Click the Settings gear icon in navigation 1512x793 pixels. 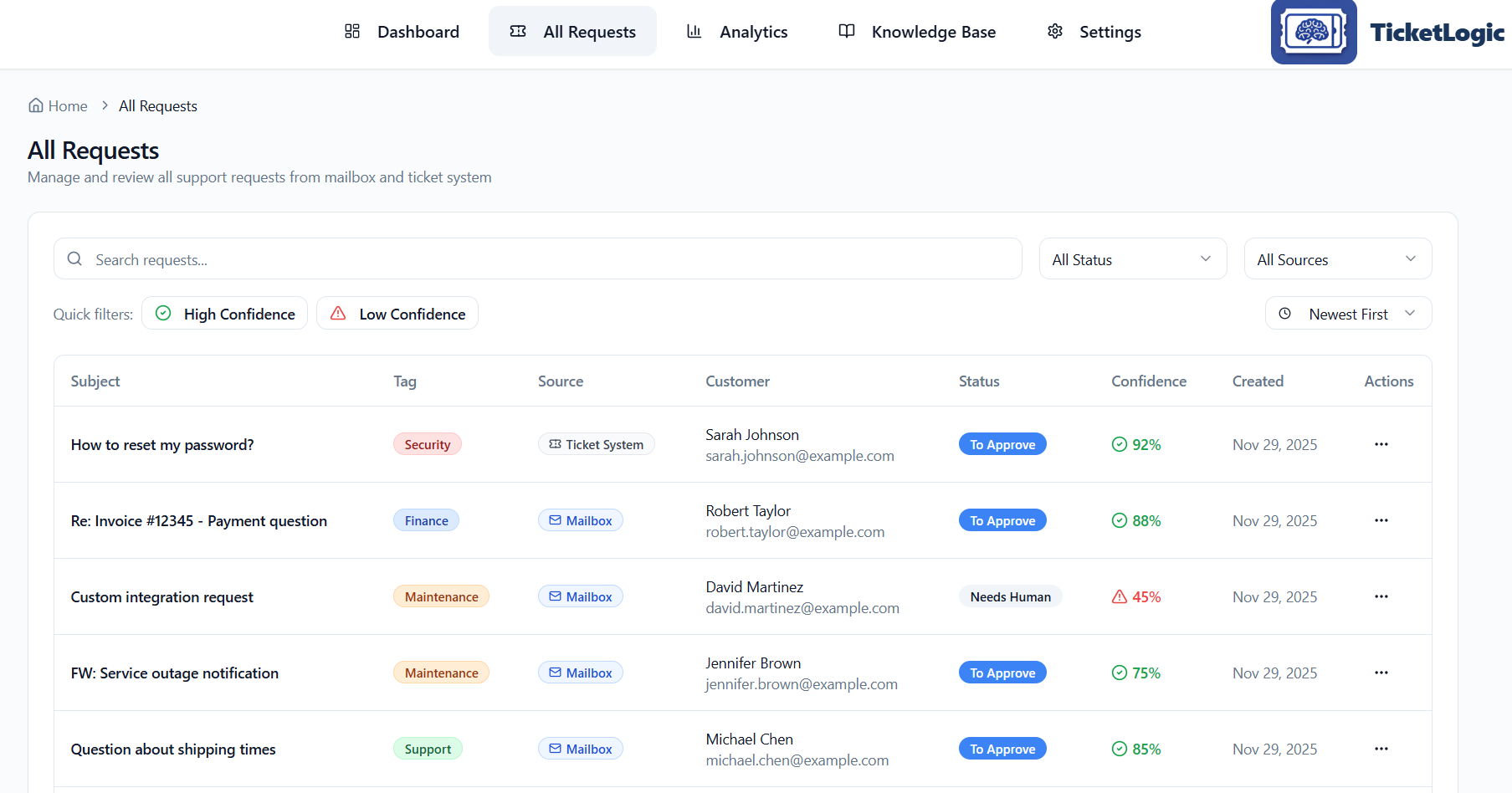click(1055, 32)
